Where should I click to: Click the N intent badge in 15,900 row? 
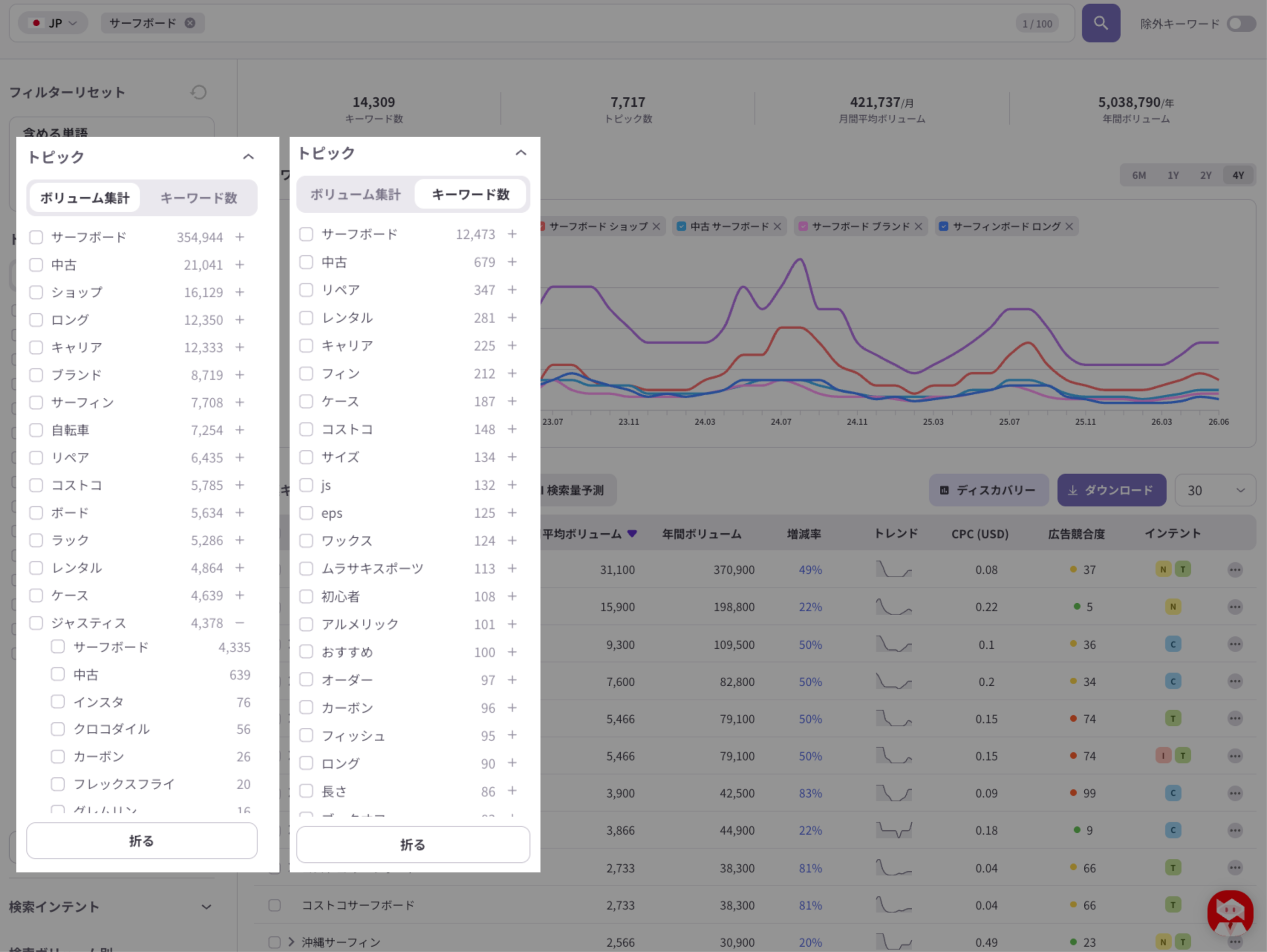click(x=1172, y=607)
